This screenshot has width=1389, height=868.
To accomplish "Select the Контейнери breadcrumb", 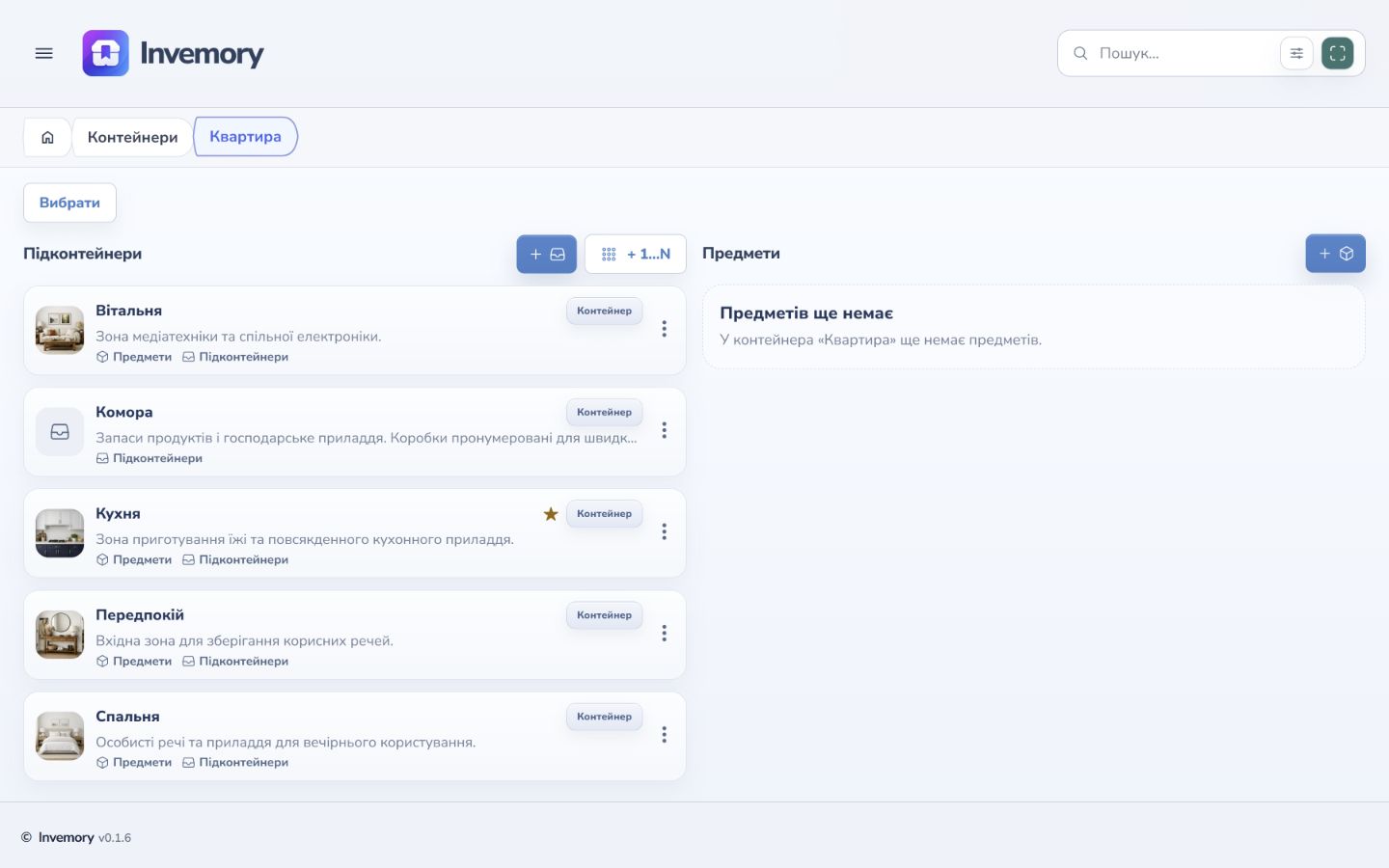I will click(x=132, y=137).
